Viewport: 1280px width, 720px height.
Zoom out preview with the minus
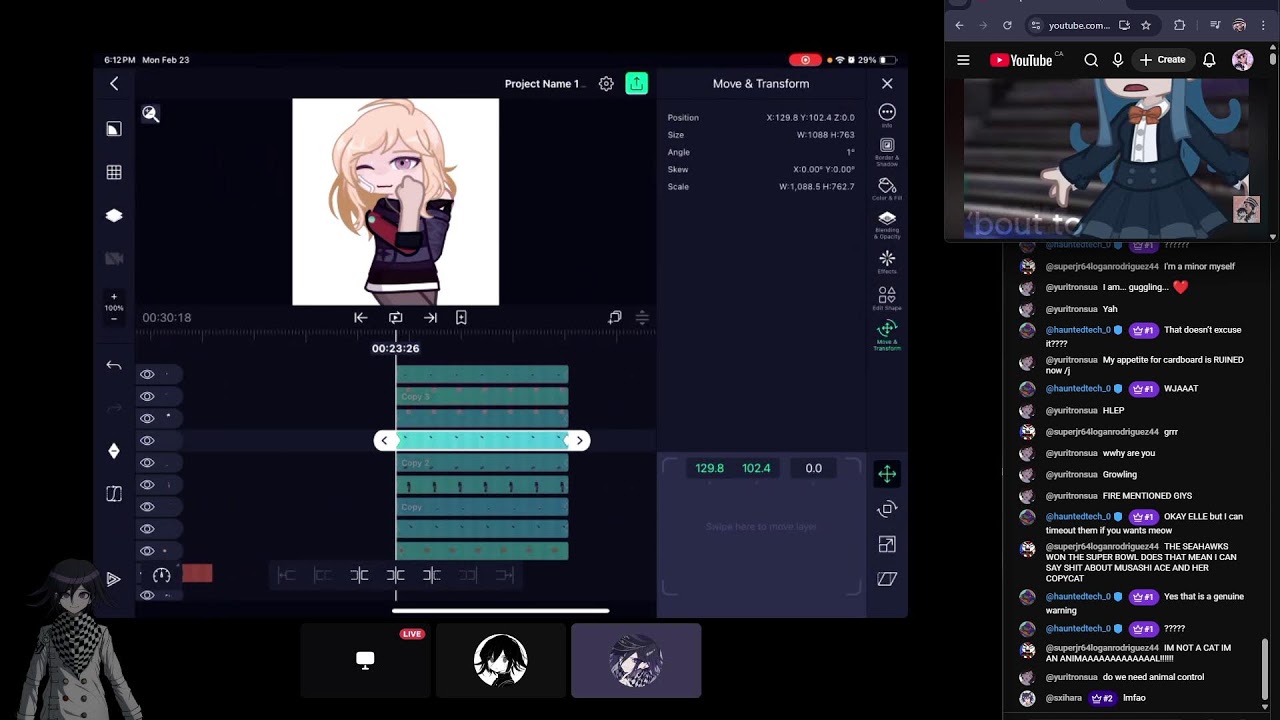(x=114, y=319)
